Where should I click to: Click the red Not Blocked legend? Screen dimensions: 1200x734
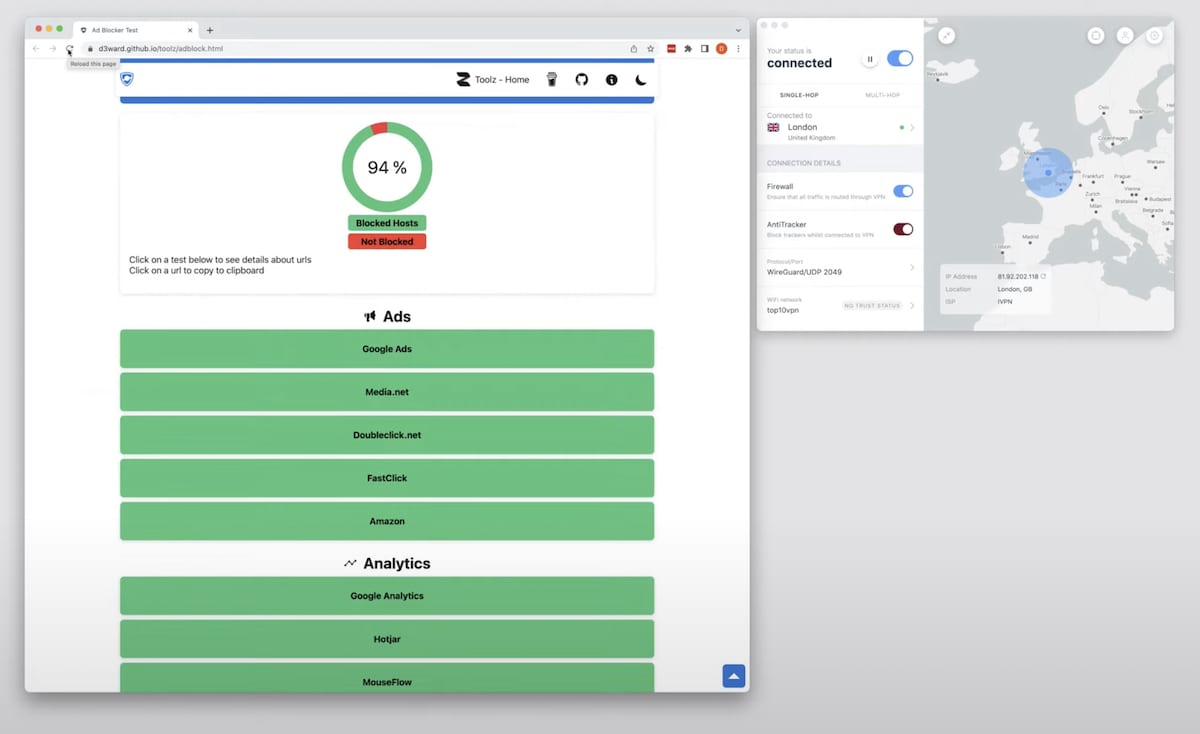pos(387,241)
